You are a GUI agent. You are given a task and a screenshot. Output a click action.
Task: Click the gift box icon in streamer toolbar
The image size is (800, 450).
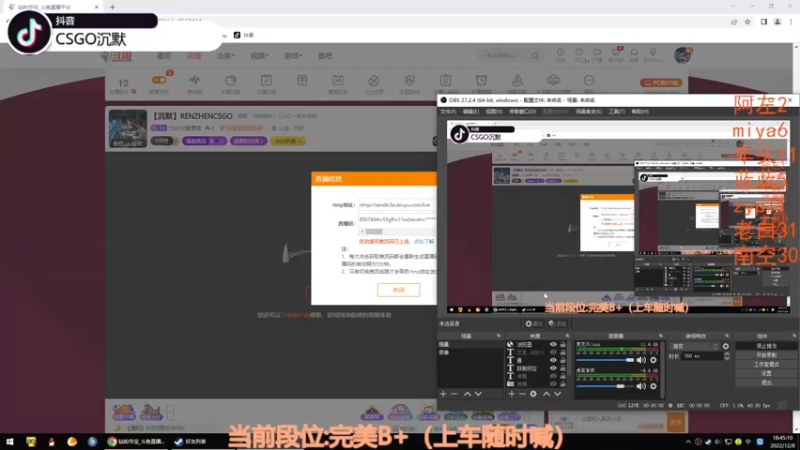pos(302,80)
